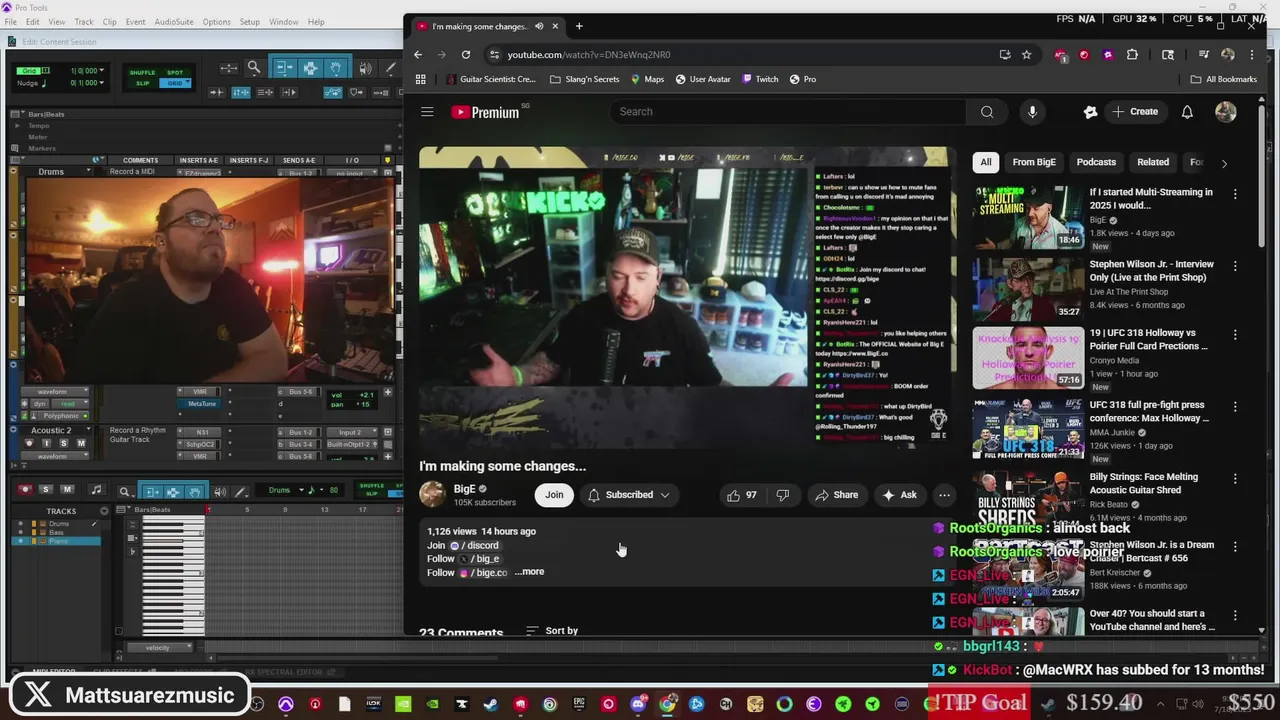The image size is (1280, 720).
Task: Click the MIDI editor notation view icon
Action: tap(96, 490)
